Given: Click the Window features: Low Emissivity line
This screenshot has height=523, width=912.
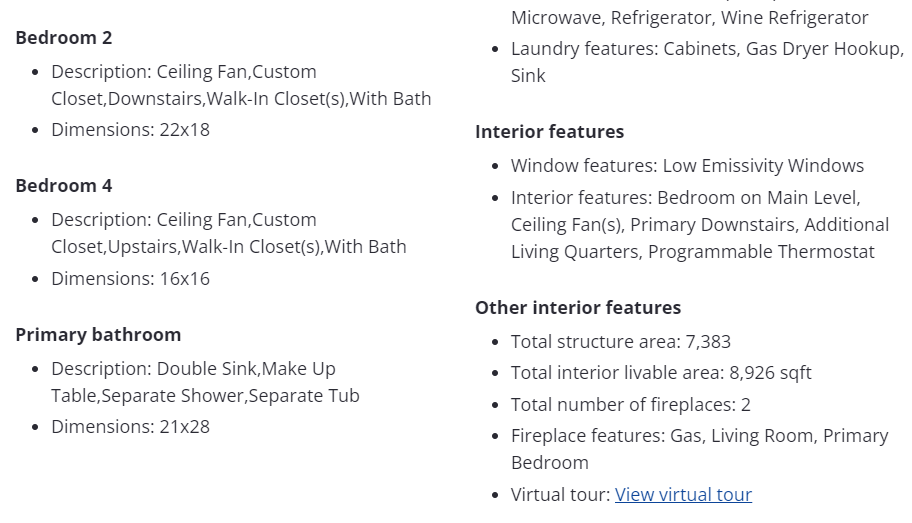Looking at the screenshot, I should pos(687,166).
